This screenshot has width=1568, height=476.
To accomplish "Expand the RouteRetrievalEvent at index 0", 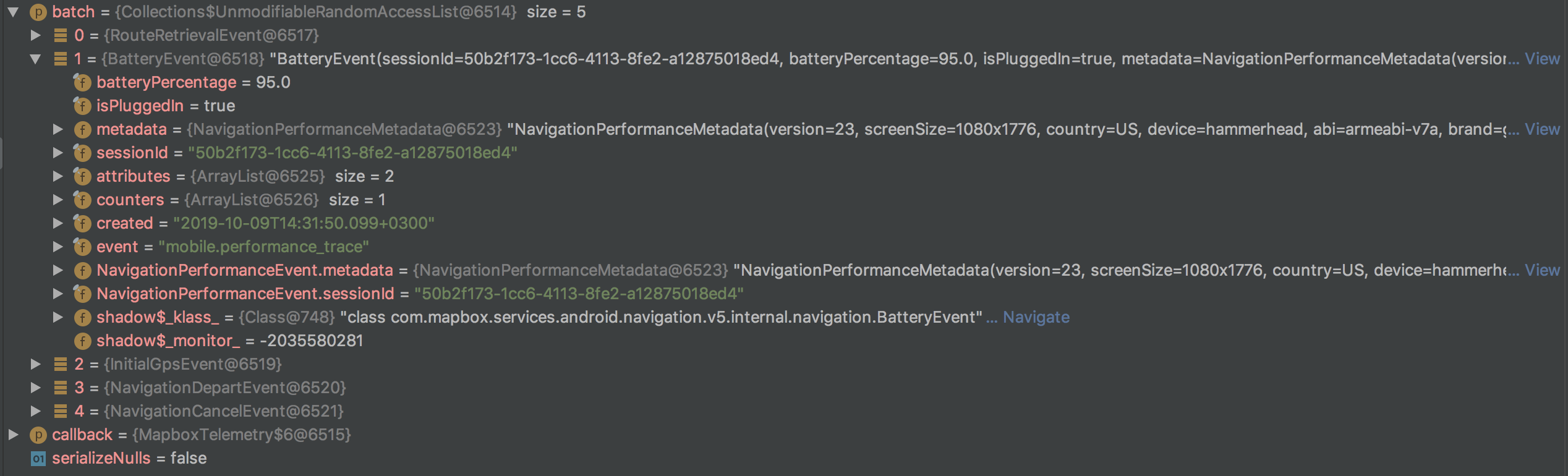I will (35, 35).
